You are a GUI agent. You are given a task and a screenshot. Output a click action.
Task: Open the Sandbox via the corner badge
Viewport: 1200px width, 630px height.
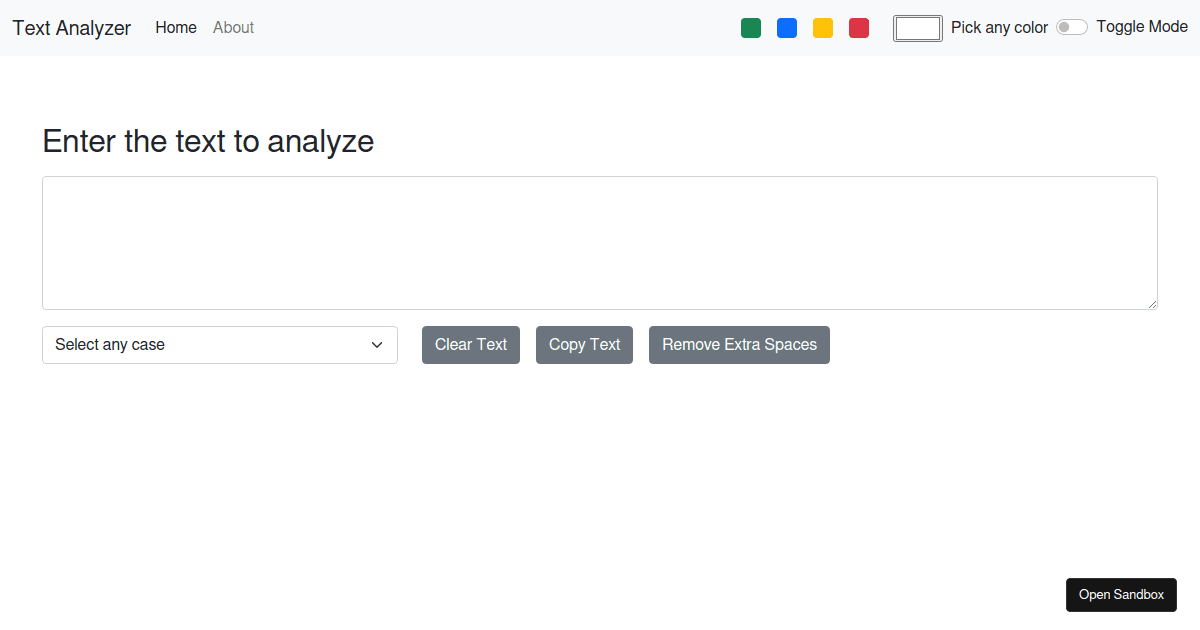point(1121,594)
